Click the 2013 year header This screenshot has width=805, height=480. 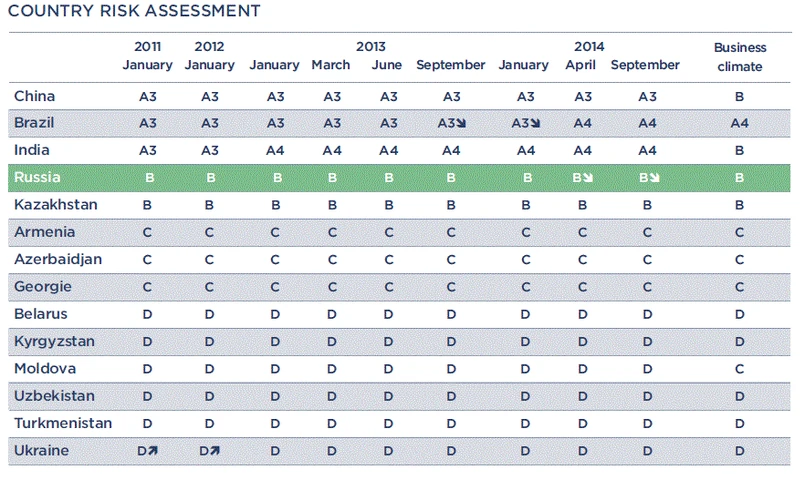370,47
